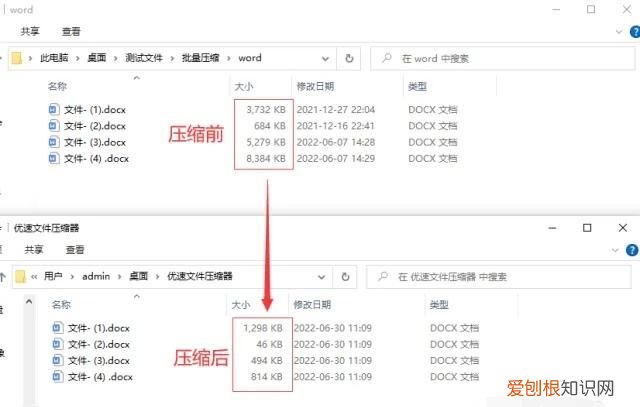Select 测试文件 in the breadcrumb path
The width and height of the screenshot is (640, 407).
[144, 58]
